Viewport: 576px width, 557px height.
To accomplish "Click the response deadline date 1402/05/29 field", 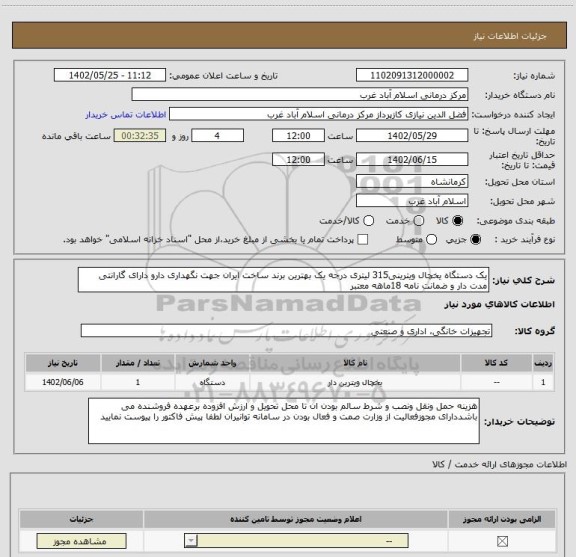I will [412, 136].
